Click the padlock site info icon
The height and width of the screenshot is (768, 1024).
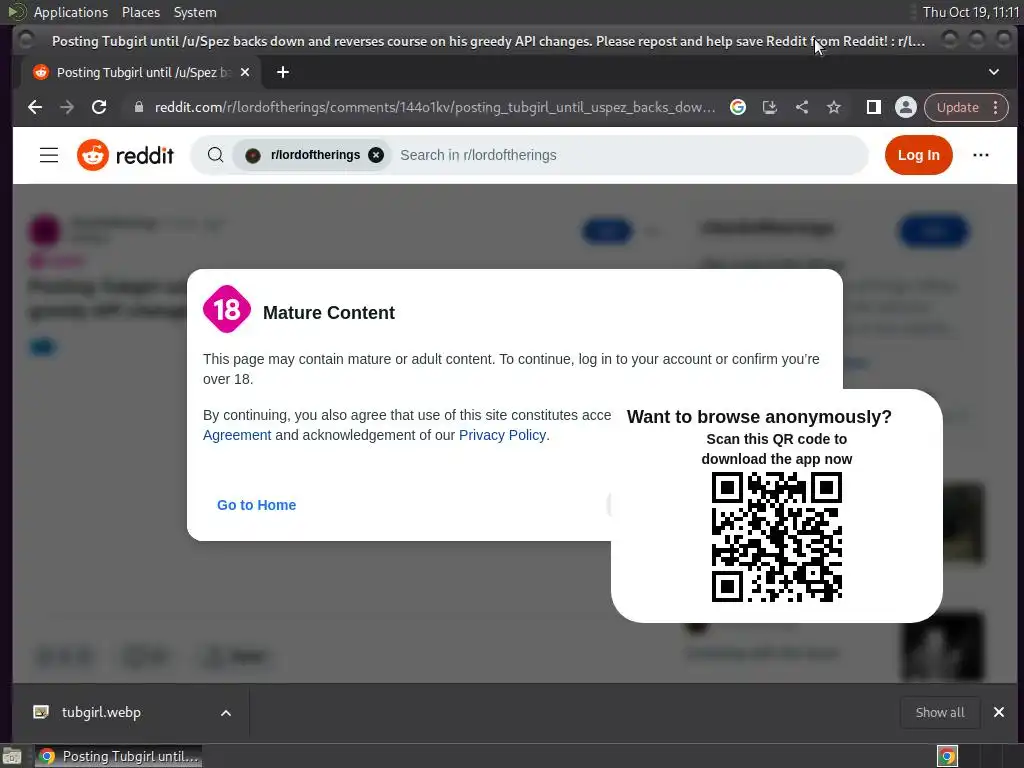point(138,107)
